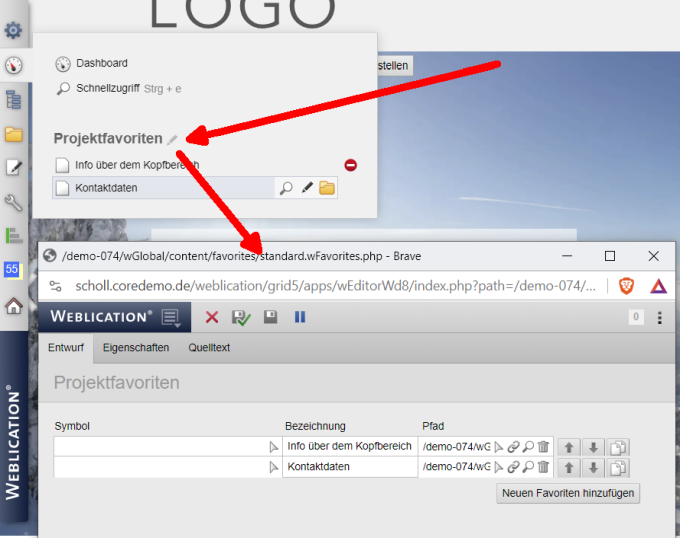Edit Bezeichnung field Kontaktdaten
Image resolution: width=680 pixels, height=538 pixels.
350,467
